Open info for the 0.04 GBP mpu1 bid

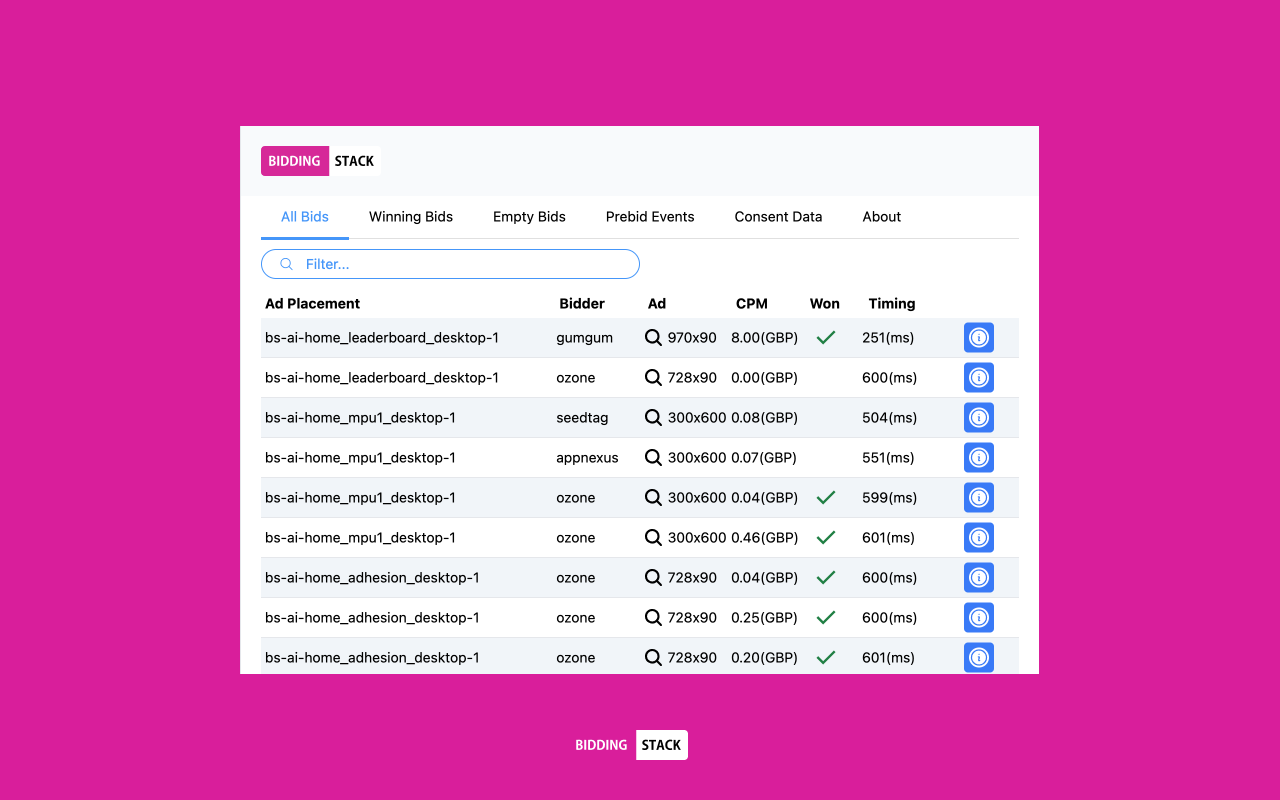(x=978, y=497)
